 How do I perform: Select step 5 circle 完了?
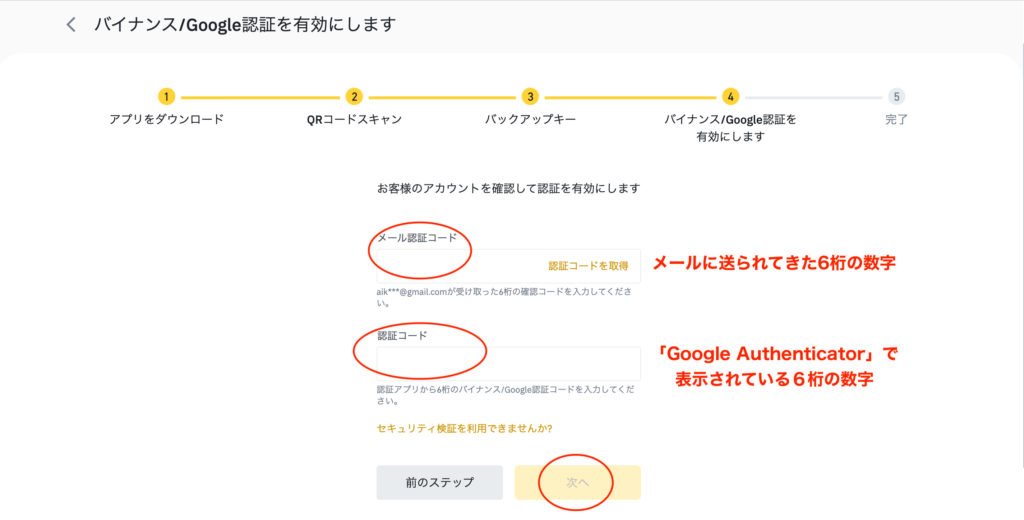(896, 97)
